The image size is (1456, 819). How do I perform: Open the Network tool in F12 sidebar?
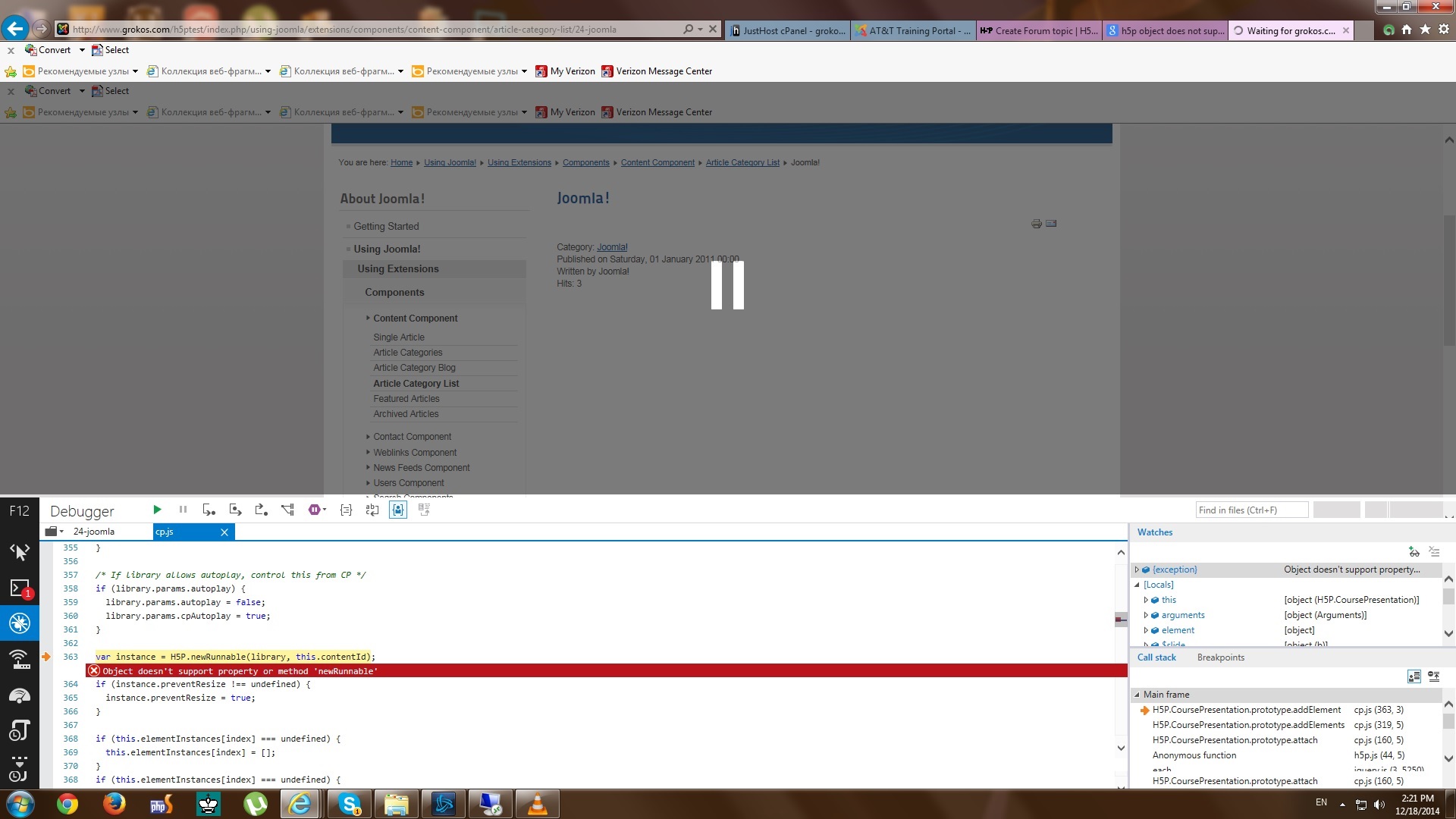click(20, 659)
